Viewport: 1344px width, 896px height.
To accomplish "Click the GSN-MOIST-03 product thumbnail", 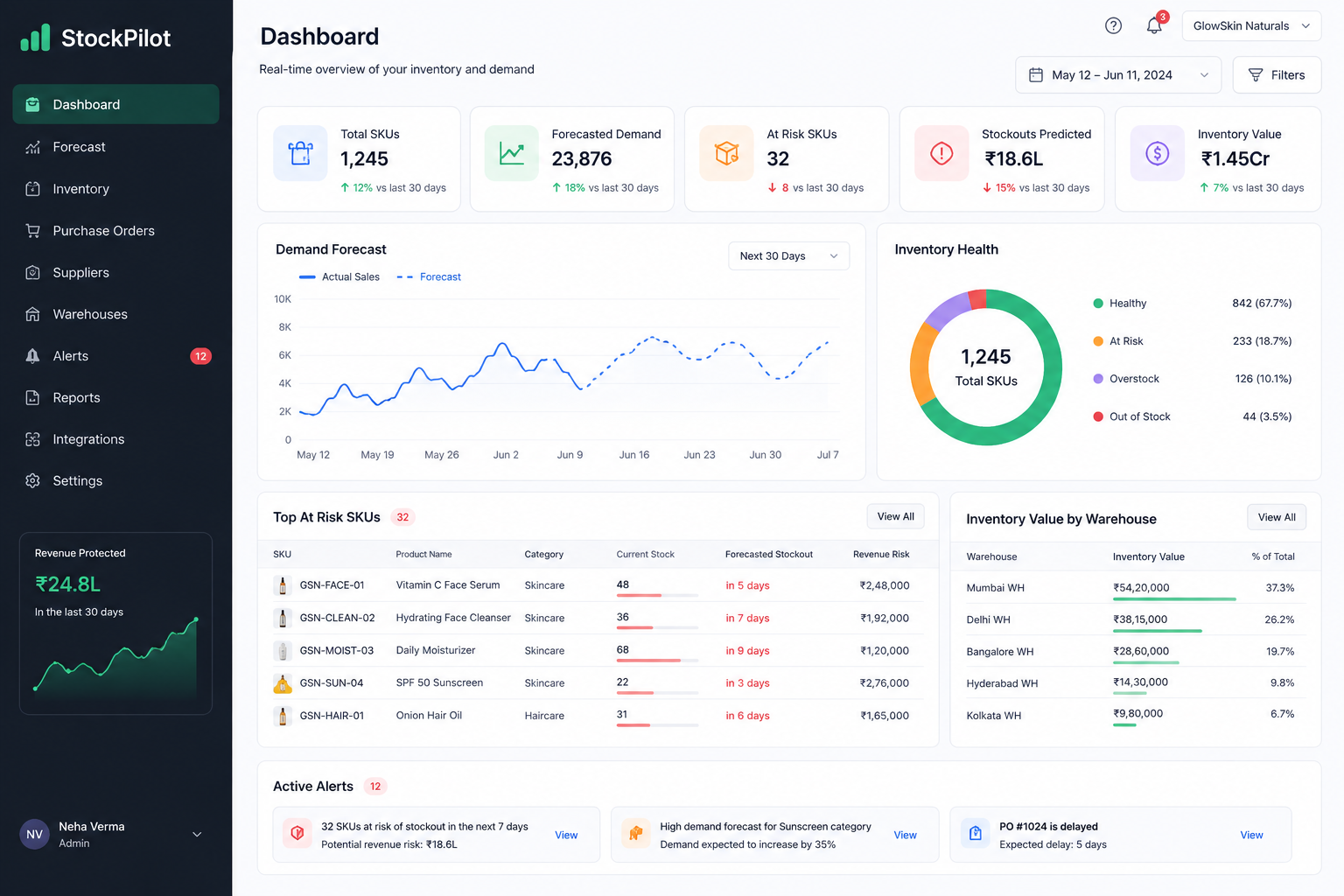I will [x=282, y=651].
